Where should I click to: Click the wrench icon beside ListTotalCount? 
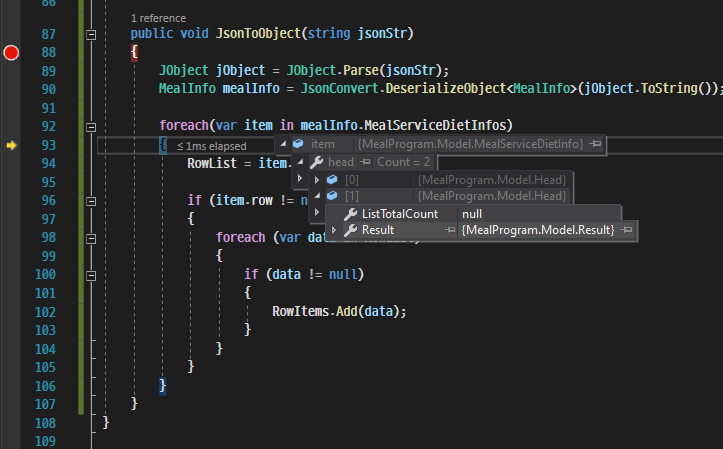350,214
